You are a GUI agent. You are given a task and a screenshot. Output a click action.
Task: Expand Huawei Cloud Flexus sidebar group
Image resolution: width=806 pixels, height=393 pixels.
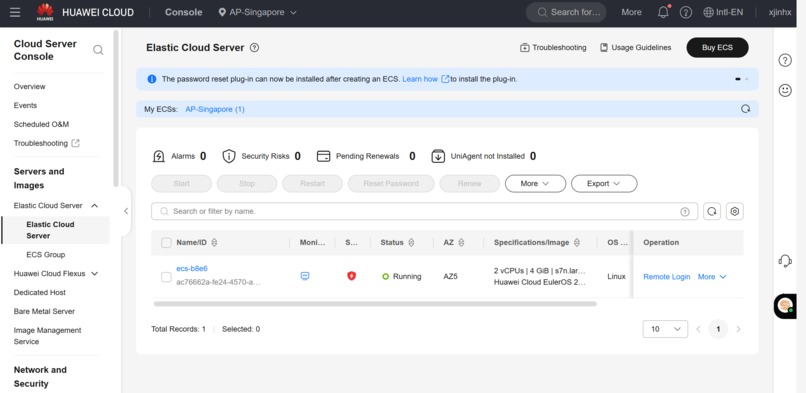tap(95, 274)
